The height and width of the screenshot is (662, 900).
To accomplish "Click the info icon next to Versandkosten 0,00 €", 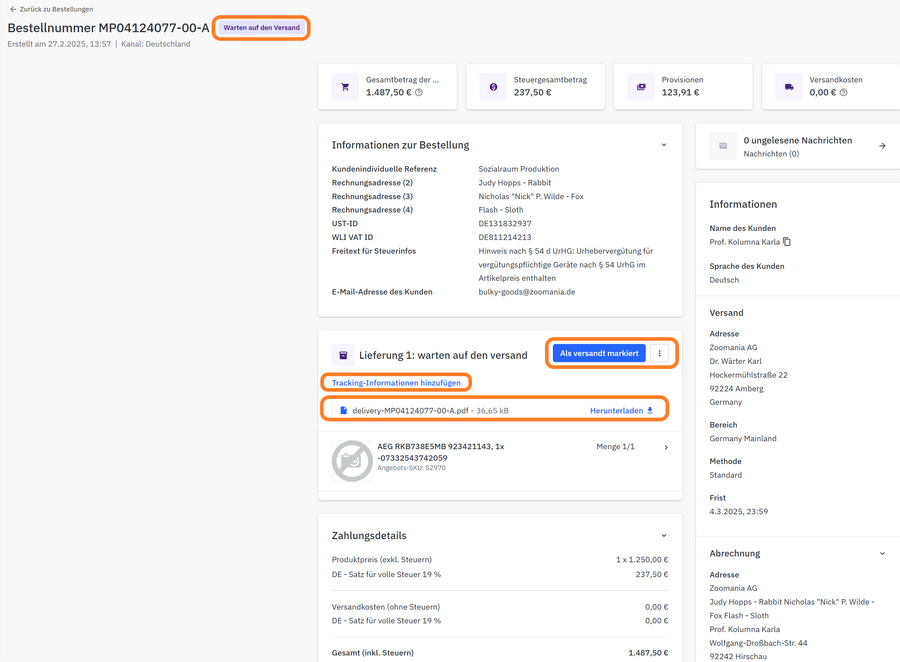I will click(x=843, y=93).
